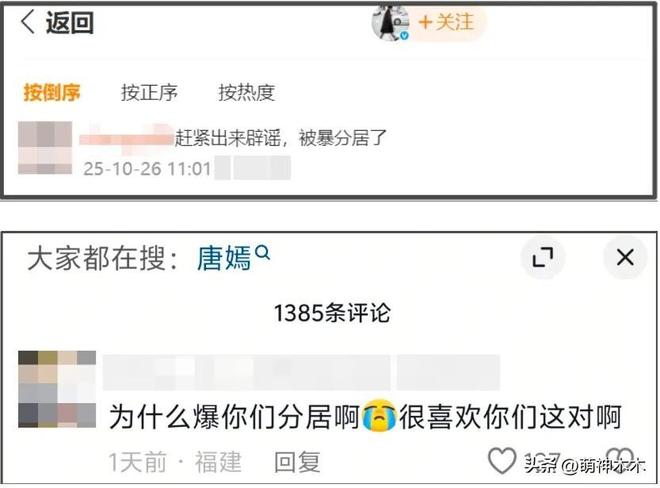Tap the crying emoji in the comment
This screenshot has height=488, width=660.
379,416
